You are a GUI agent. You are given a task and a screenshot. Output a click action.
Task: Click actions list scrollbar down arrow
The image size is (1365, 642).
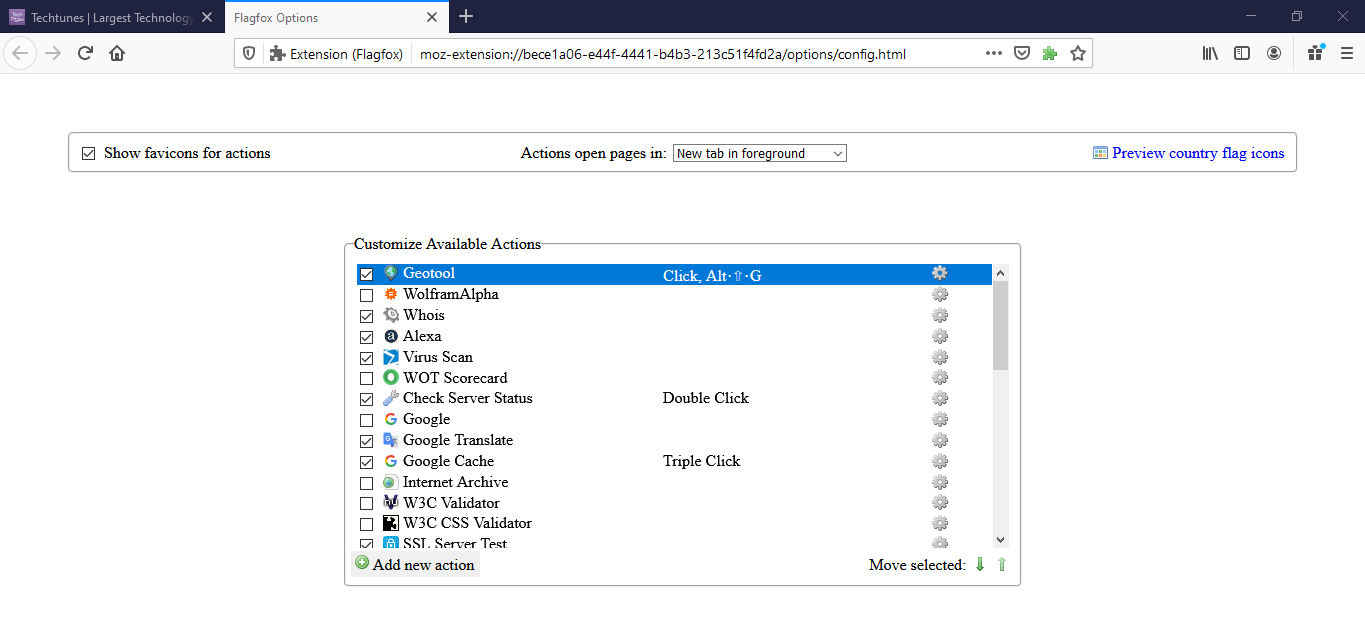1000,540
